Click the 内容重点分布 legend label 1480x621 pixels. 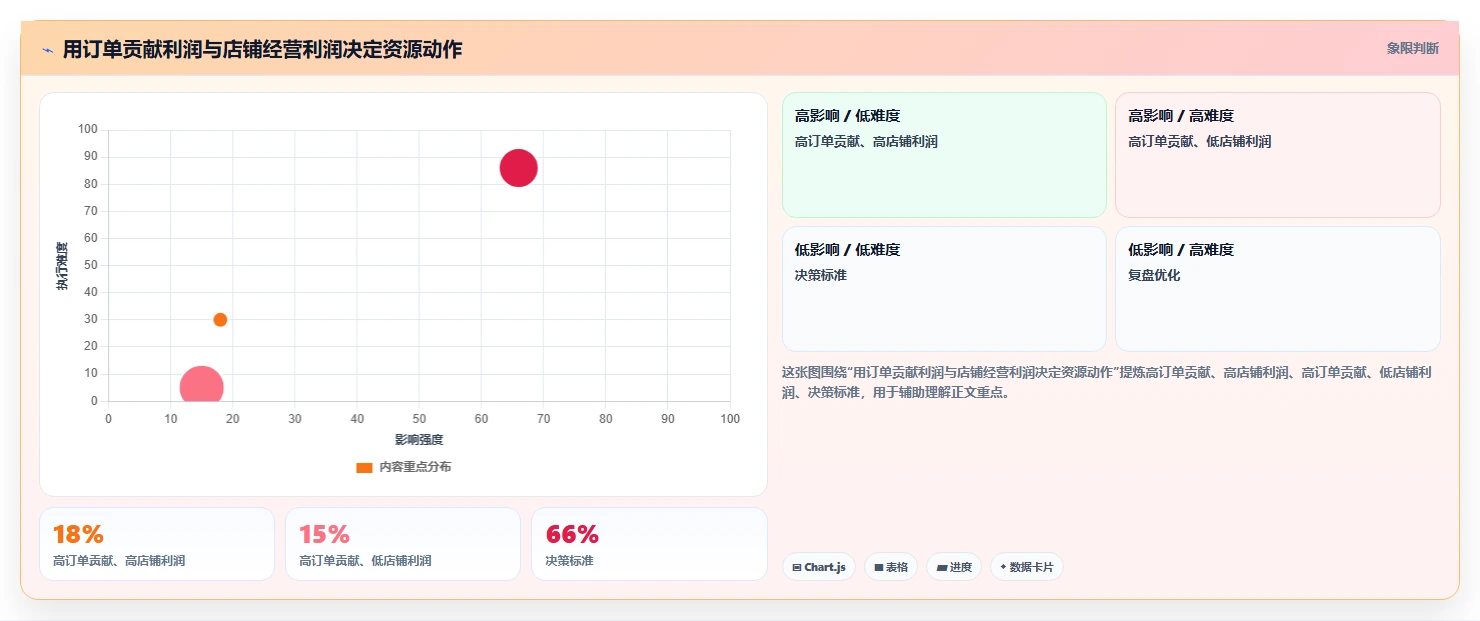(415, 467)
